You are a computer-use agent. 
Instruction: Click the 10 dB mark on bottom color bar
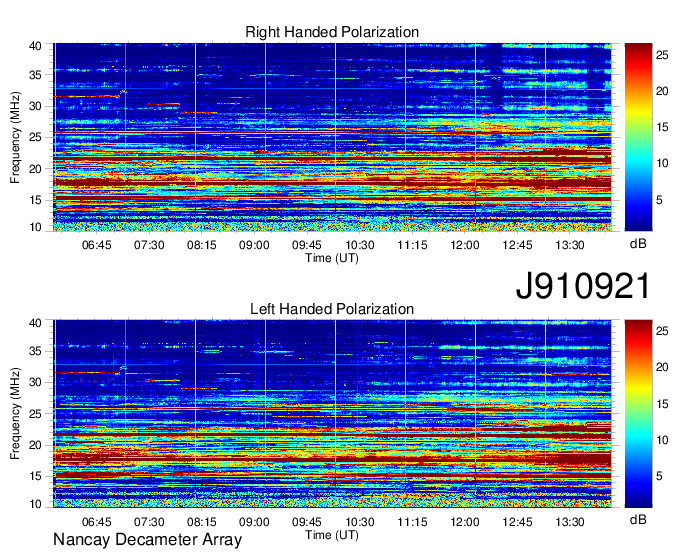[x=662, y=440]
